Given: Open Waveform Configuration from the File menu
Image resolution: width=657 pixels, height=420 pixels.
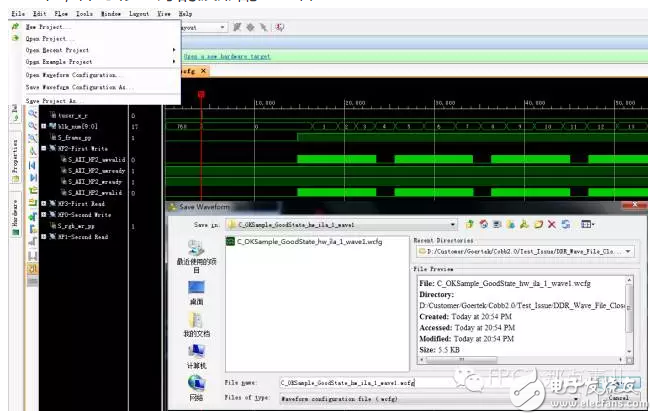Looking at the screenshot, I should click(x=72, y=75).
